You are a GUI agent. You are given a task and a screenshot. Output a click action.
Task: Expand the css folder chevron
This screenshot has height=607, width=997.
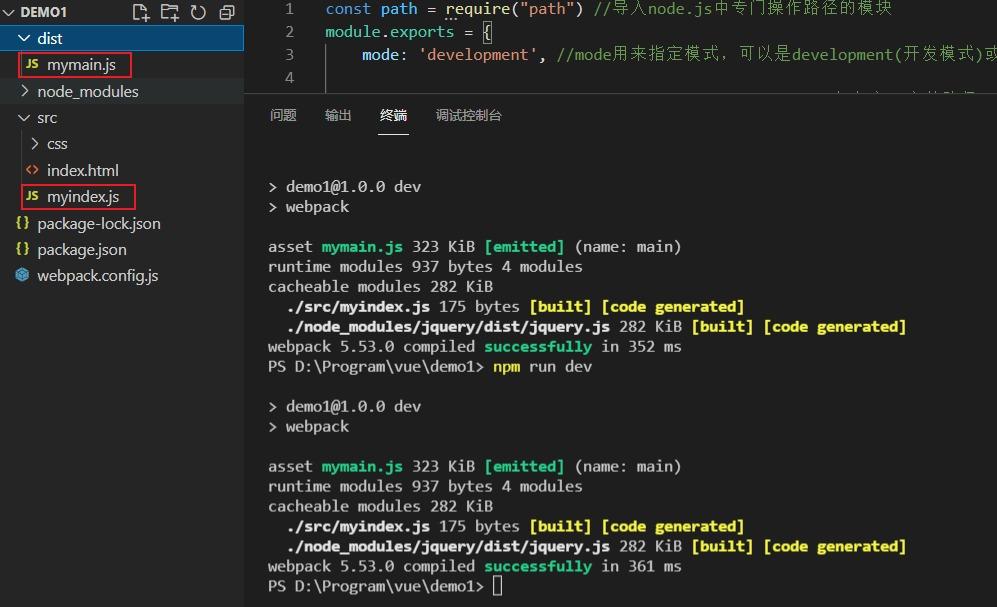click(34, 144)
